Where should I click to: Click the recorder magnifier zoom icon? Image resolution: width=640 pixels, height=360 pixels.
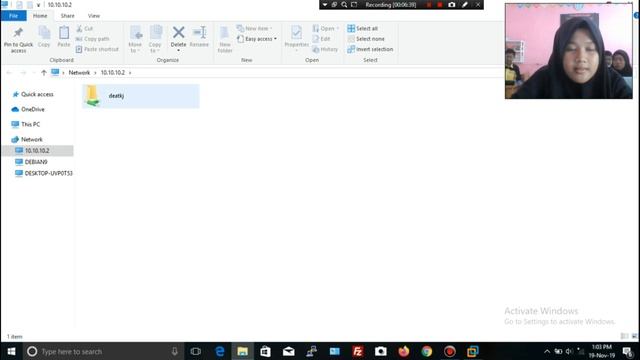344,5
